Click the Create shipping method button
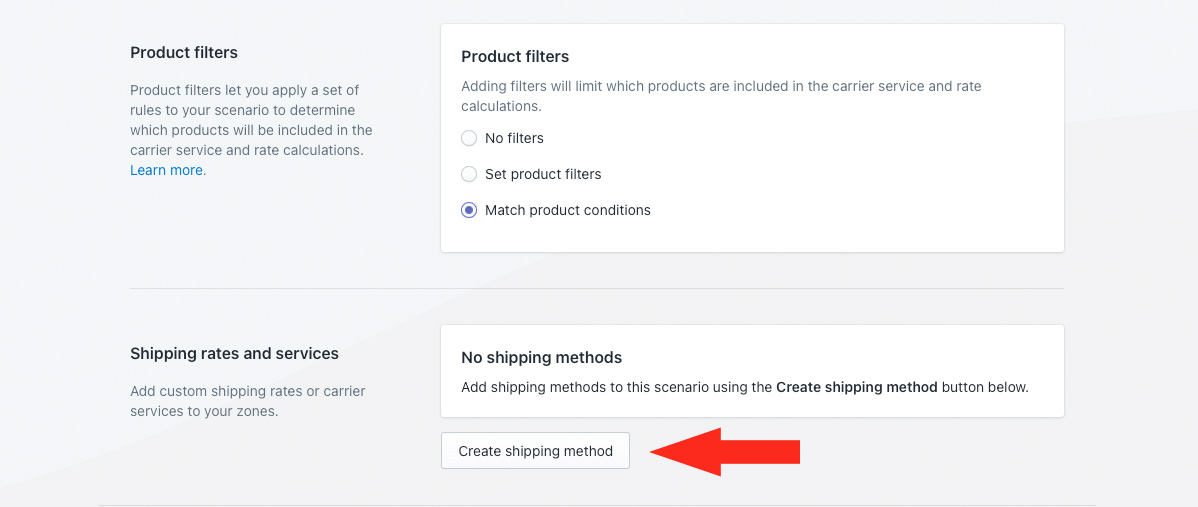Image resolution: width=1198 pixels, height=507 pixels. 535,451
